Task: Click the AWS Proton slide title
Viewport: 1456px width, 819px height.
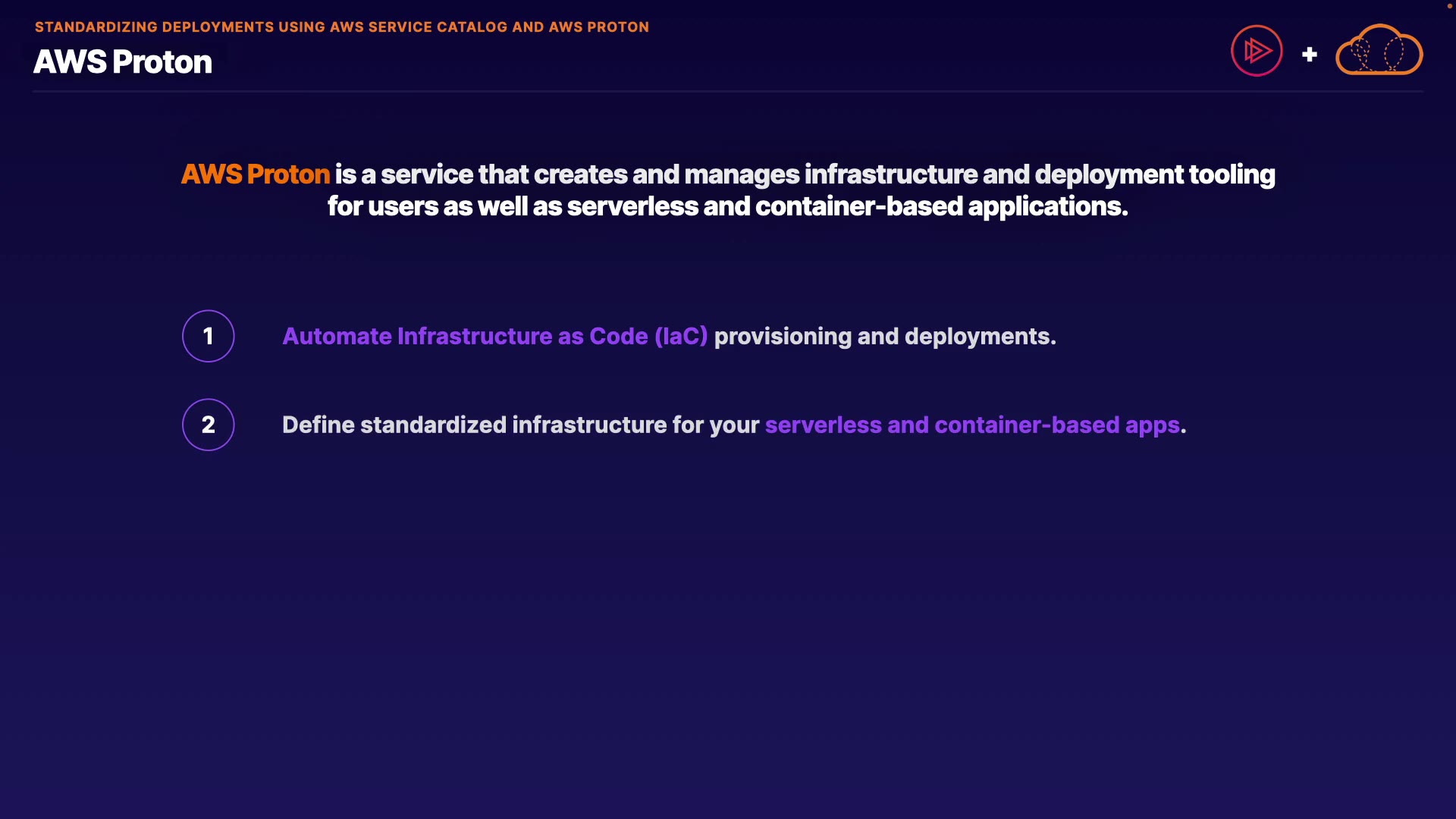Action: click(x=123, y=62)
